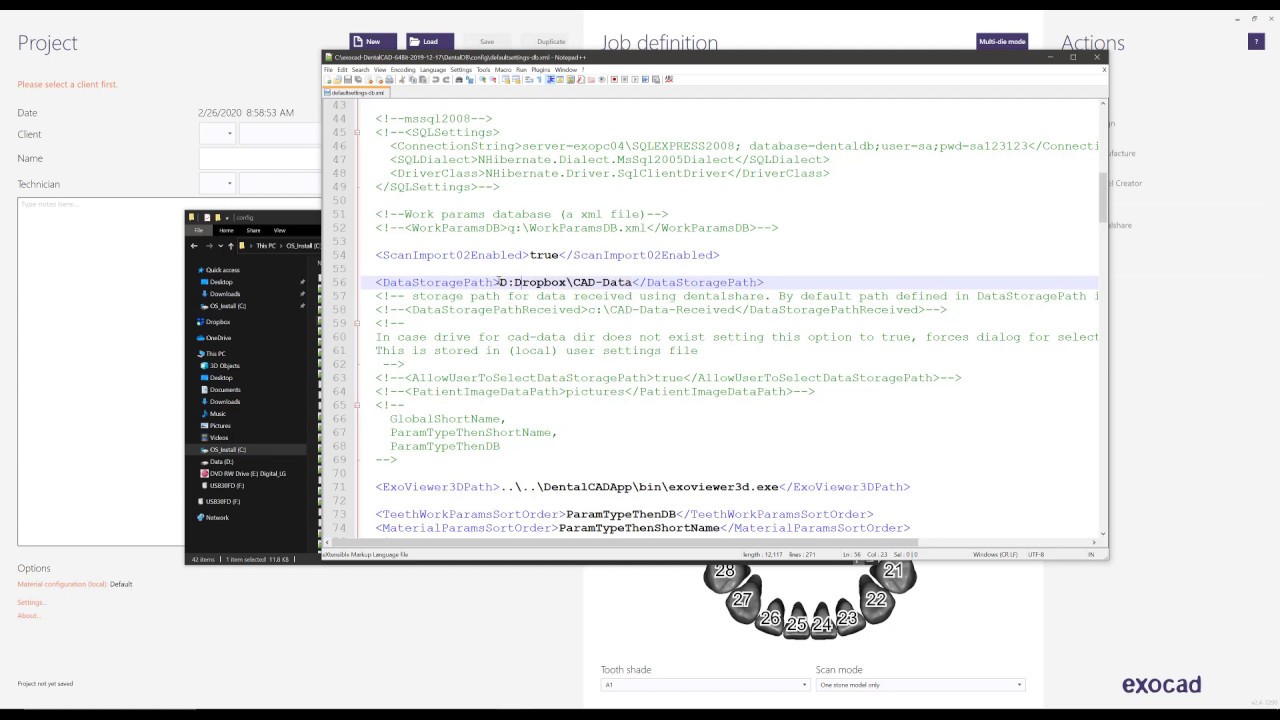Image resolution: width=1280 pixels, height=720 pixels.
Task: Open the File menu in Notepad++
Action: coord(328,70)
